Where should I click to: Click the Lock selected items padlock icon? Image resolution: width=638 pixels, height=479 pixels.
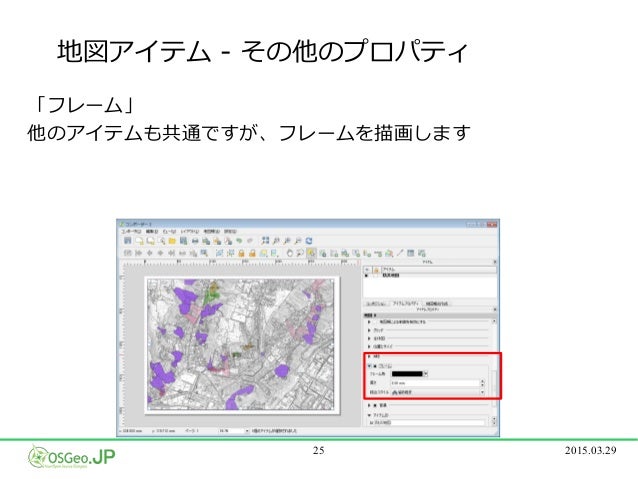point(242,253)
